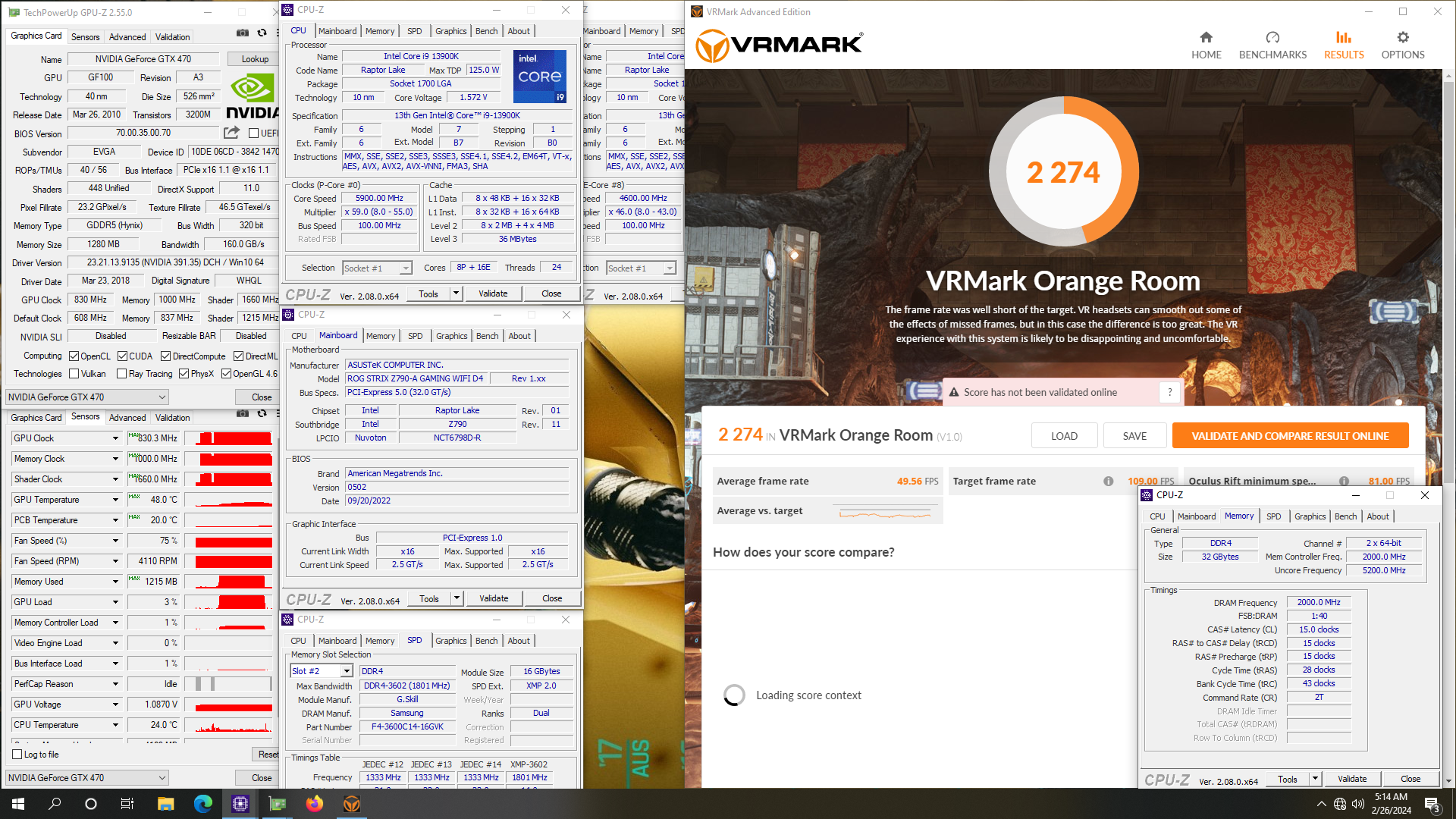1456x819 pixels.
Task: Click LOAD button in VRMark
Action: pos(1064,436)
